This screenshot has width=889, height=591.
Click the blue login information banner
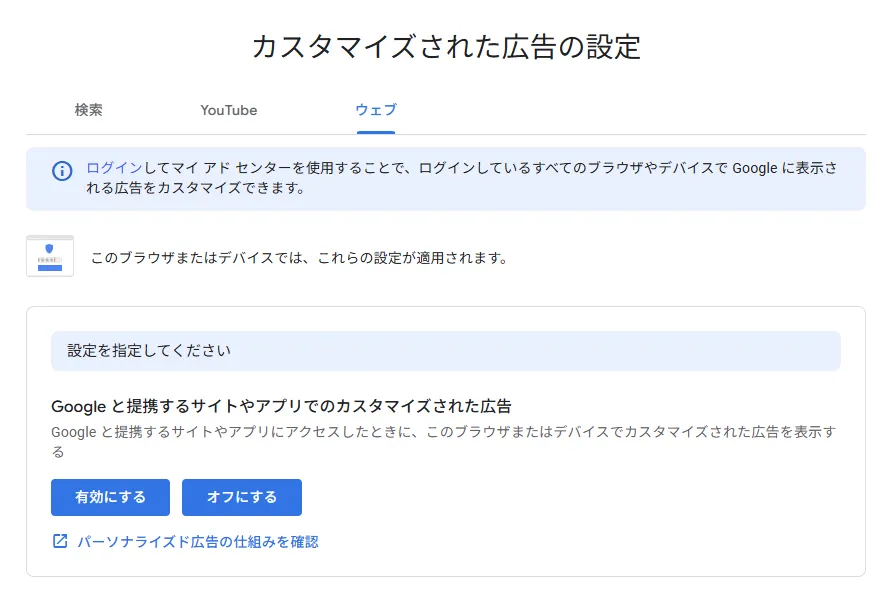(x=444, y=178)
